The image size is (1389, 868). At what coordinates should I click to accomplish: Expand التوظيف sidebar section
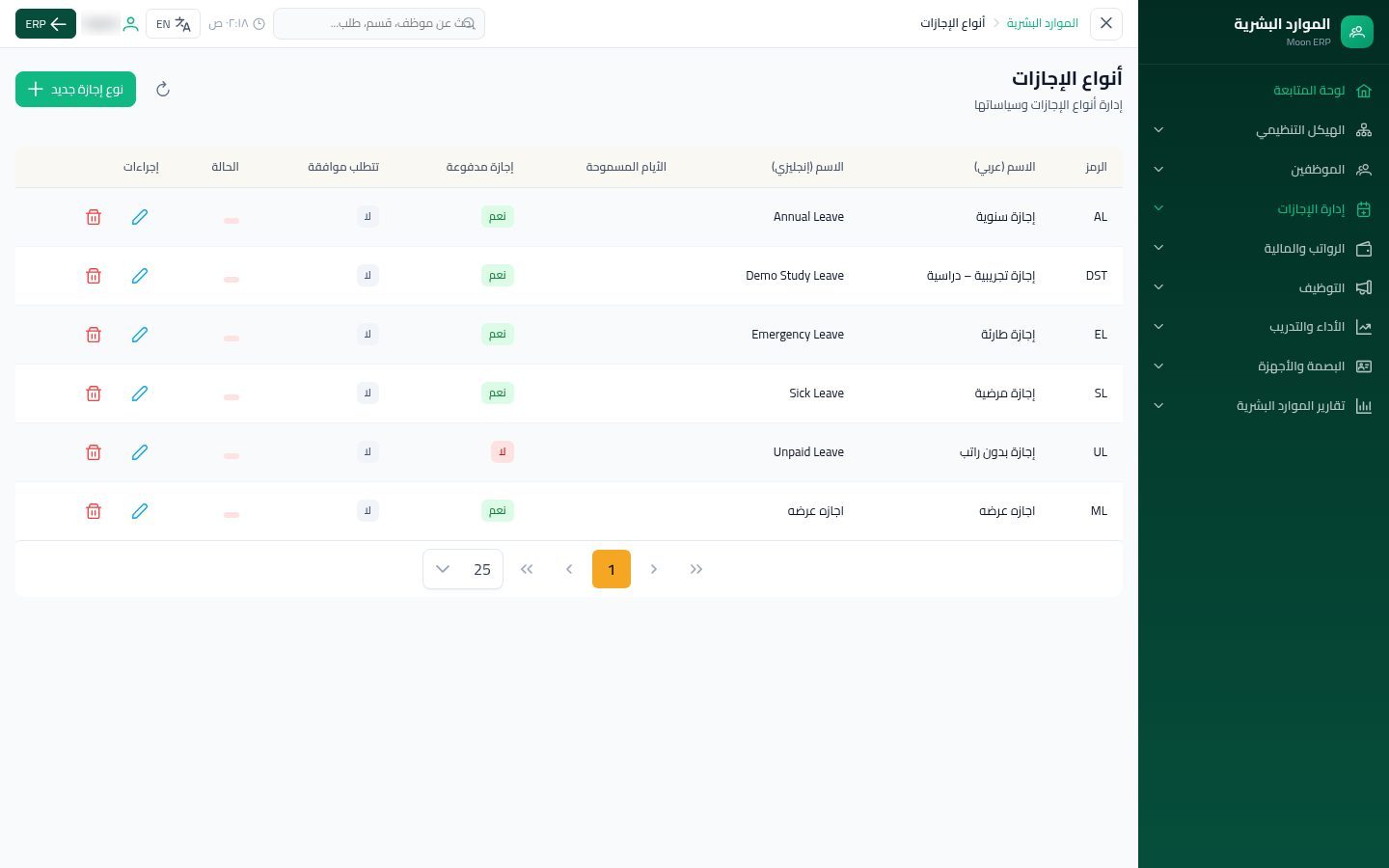pos(1264,288)
